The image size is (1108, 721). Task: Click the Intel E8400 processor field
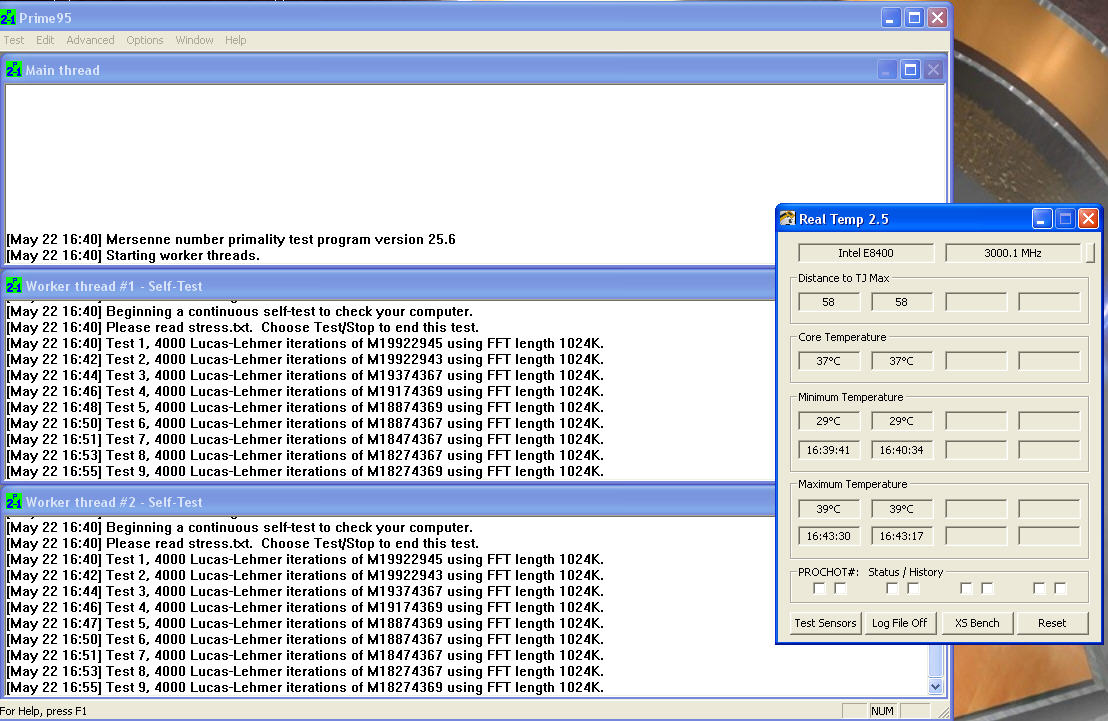point(866,252)
